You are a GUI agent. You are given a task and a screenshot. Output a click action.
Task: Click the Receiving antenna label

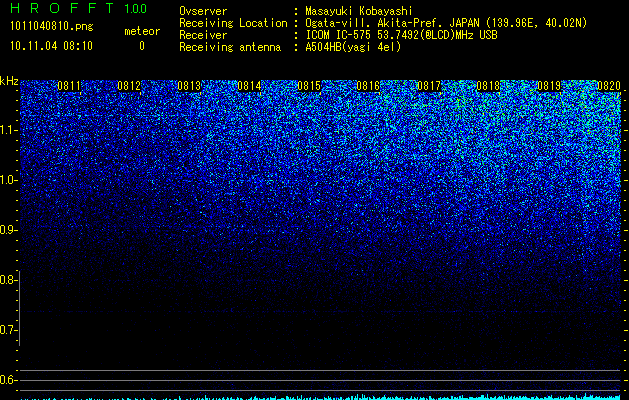[230, 47]
